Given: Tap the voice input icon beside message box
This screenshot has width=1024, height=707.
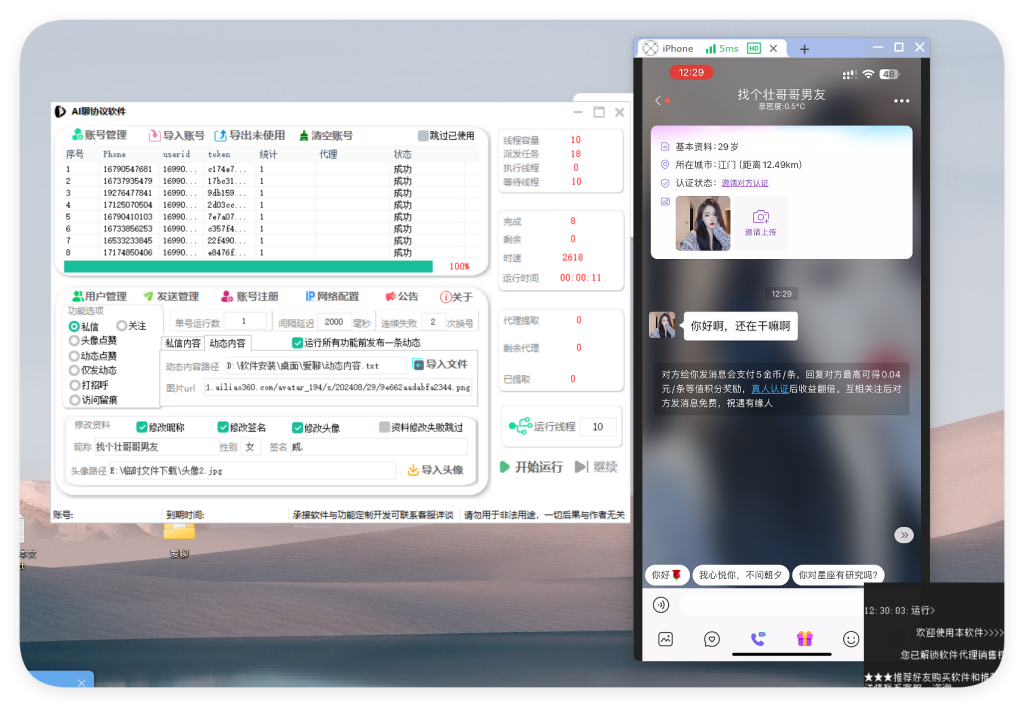Looking at the screenshot, I should pyautogui.click(x=660, y=604).
